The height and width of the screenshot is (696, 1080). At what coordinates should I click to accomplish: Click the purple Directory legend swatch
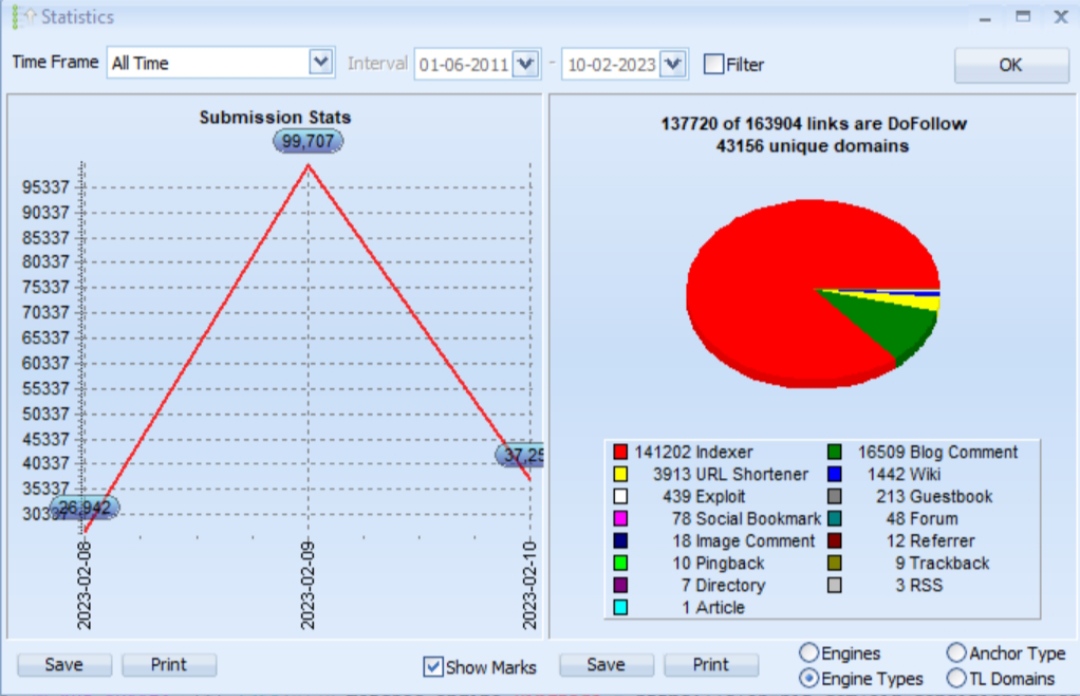click(621, 585)
